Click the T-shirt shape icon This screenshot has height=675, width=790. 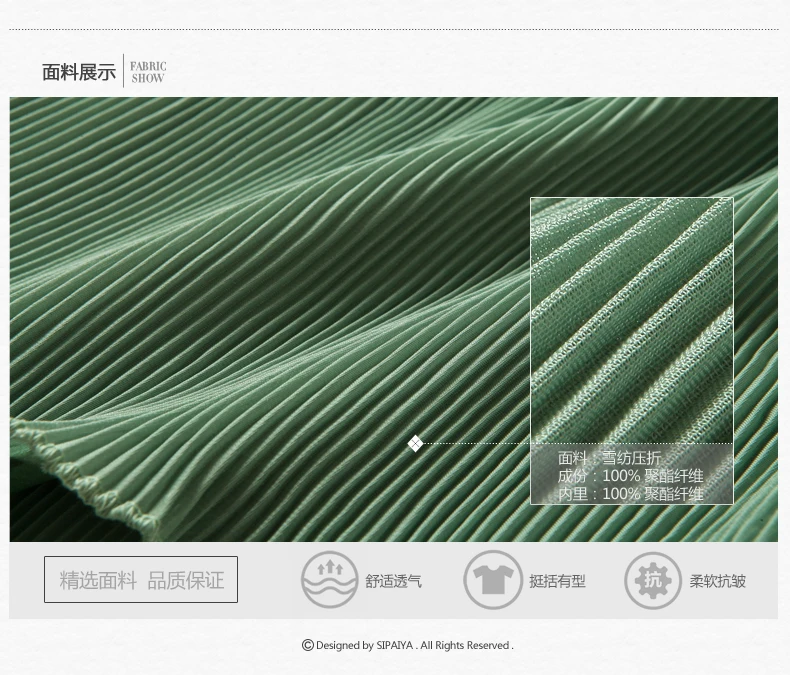pos(493,580)
